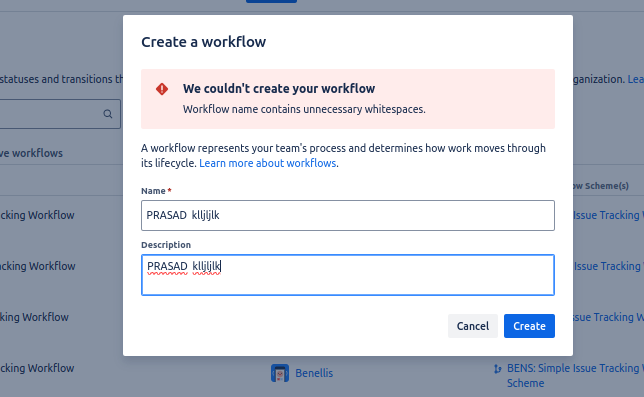Open Learn more about workflows link
644x397 pixels.
[268, 163]
